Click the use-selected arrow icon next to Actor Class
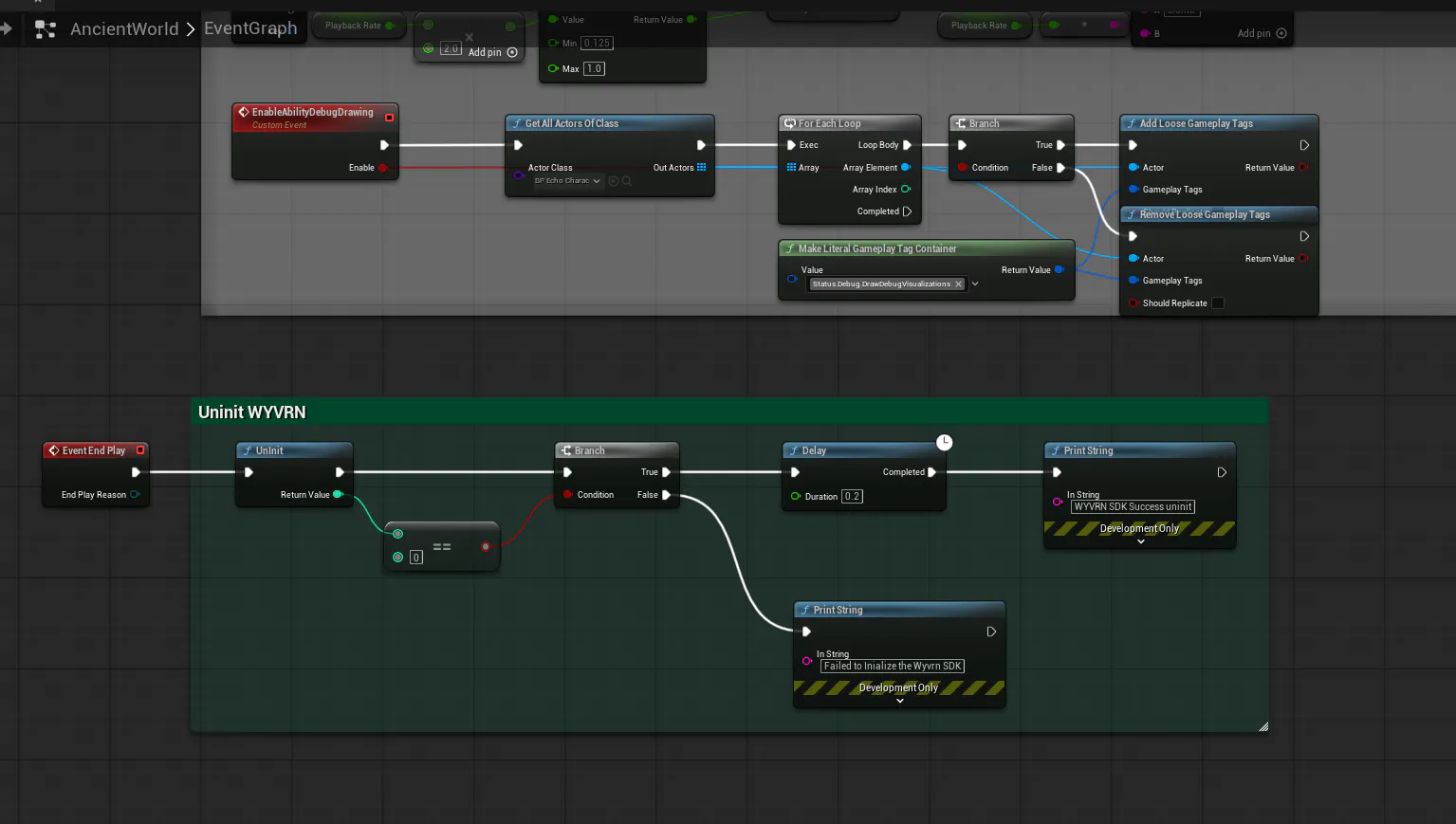The height and width of the screenshot is (824, 1456). click(x=613, y=181)
